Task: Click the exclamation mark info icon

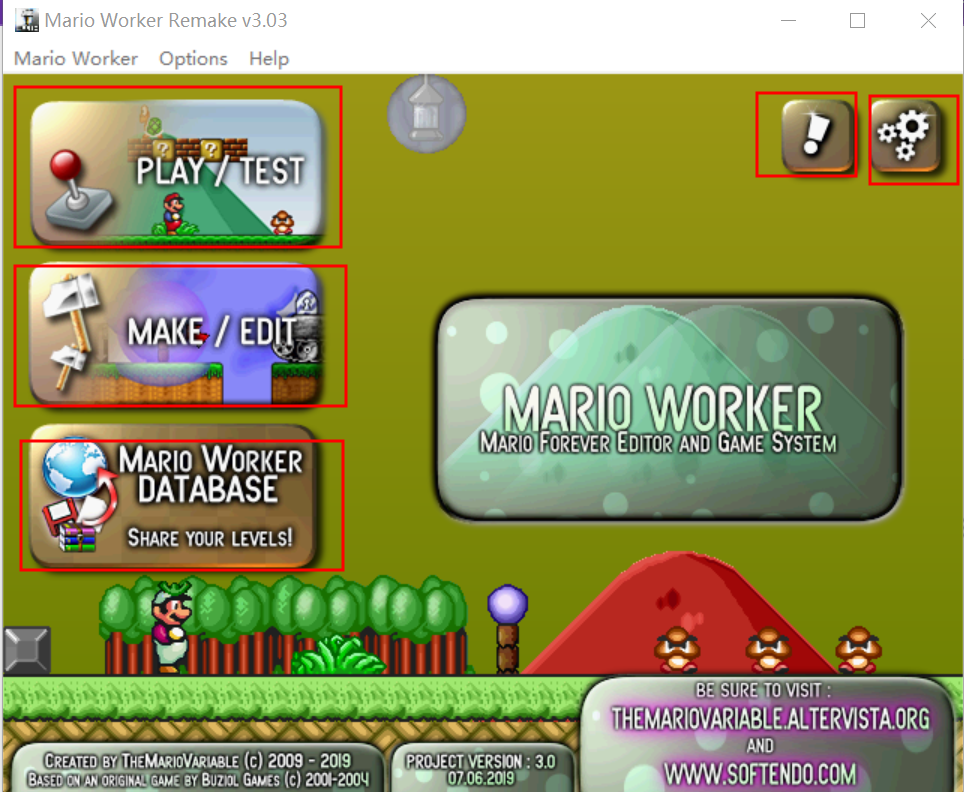Action: tap(818, 136)
